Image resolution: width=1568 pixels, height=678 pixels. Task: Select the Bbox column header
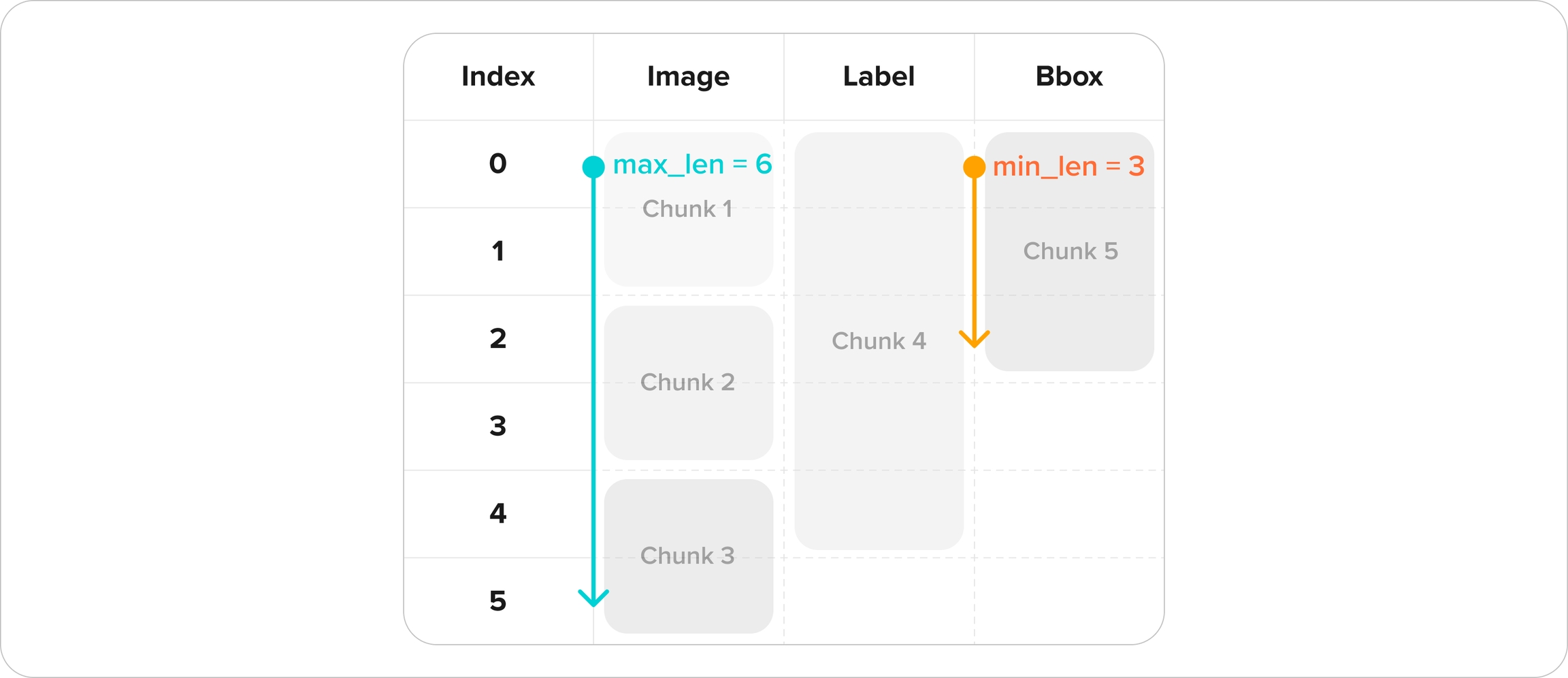click(1068, 76)
